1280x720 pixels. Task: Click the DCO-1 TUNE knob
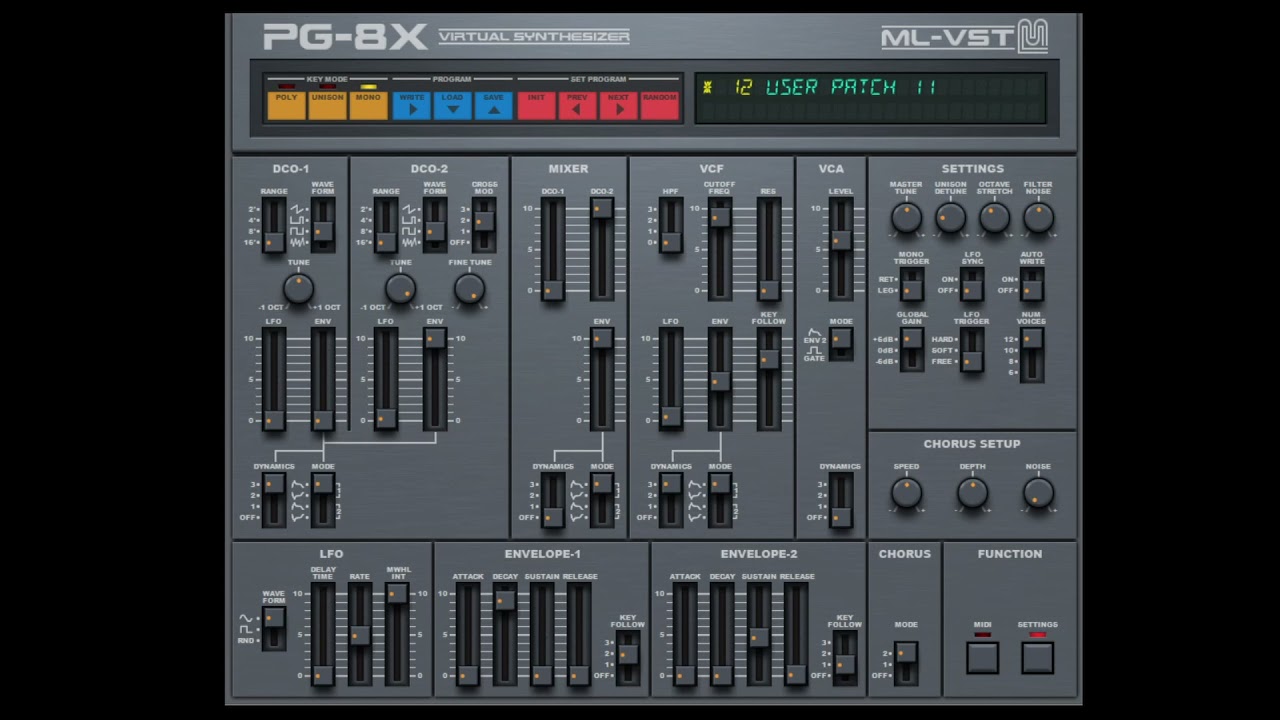[x=298, y=289]
